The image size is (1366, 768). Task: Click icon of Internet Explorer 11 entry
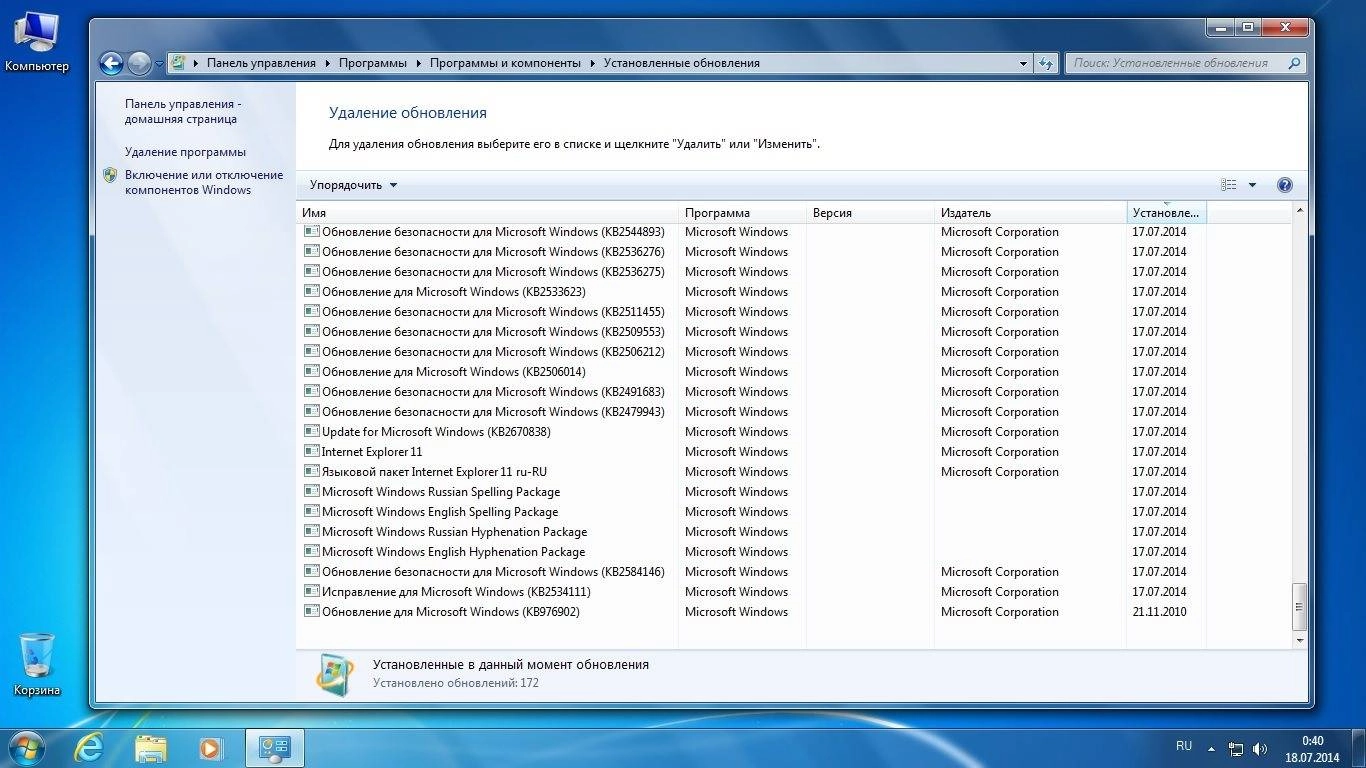(x=312, y=451)
